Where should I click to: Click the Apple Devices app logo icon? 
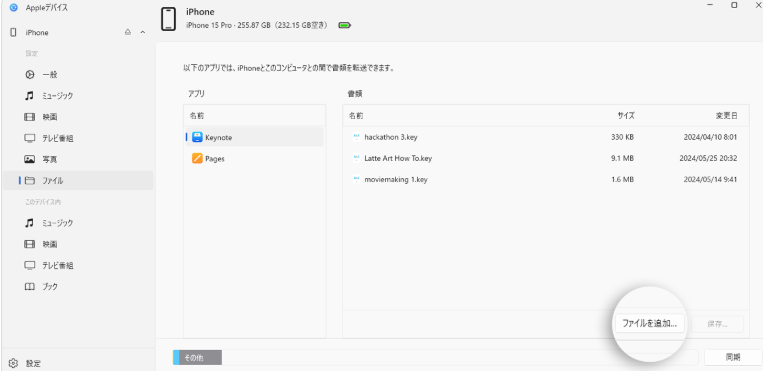click(x=13, y=7)
